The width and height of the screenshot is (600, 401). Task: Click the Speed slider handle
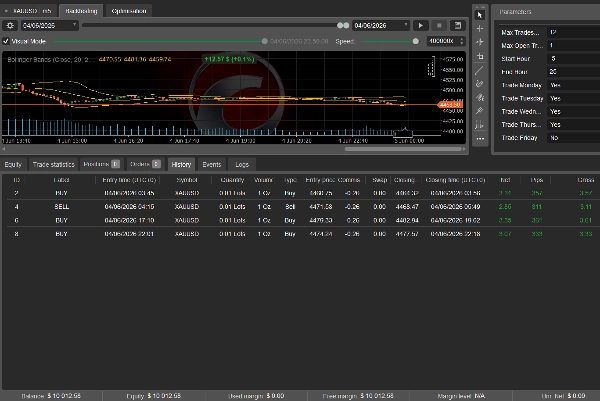(x=416, y=41)
